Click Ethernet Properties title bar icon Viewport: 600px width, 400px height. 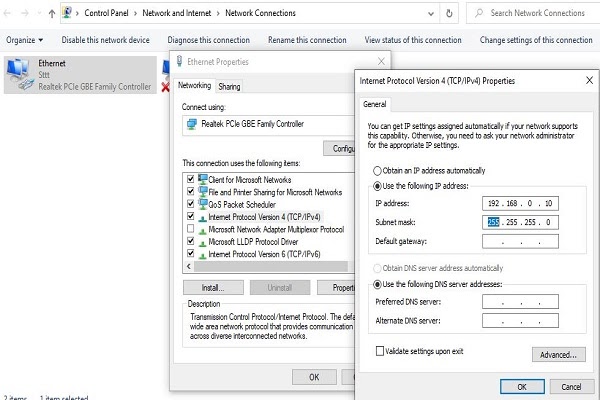[179, 61]
